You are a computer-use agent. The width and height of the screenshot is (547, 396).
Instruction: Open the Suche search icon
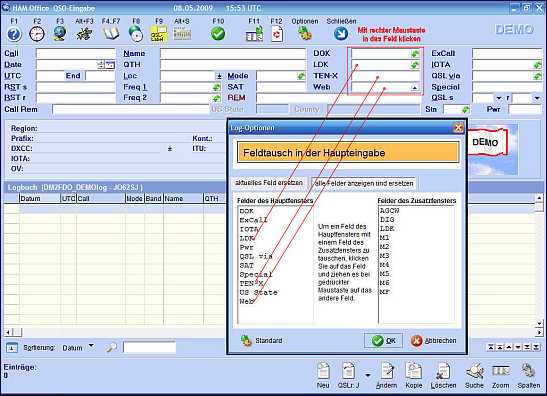[474, 371]
